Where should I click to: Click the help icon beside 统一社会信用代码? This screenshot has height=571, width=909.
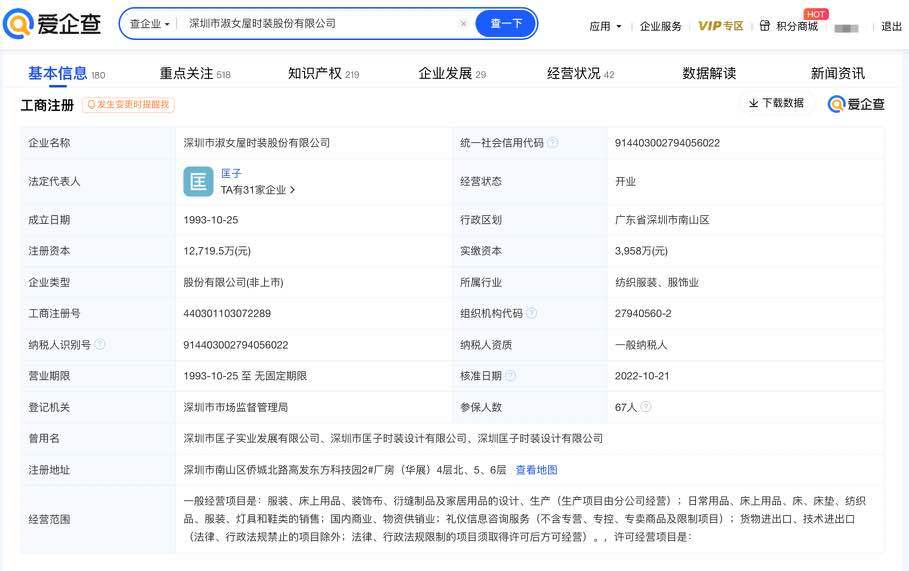552,143
